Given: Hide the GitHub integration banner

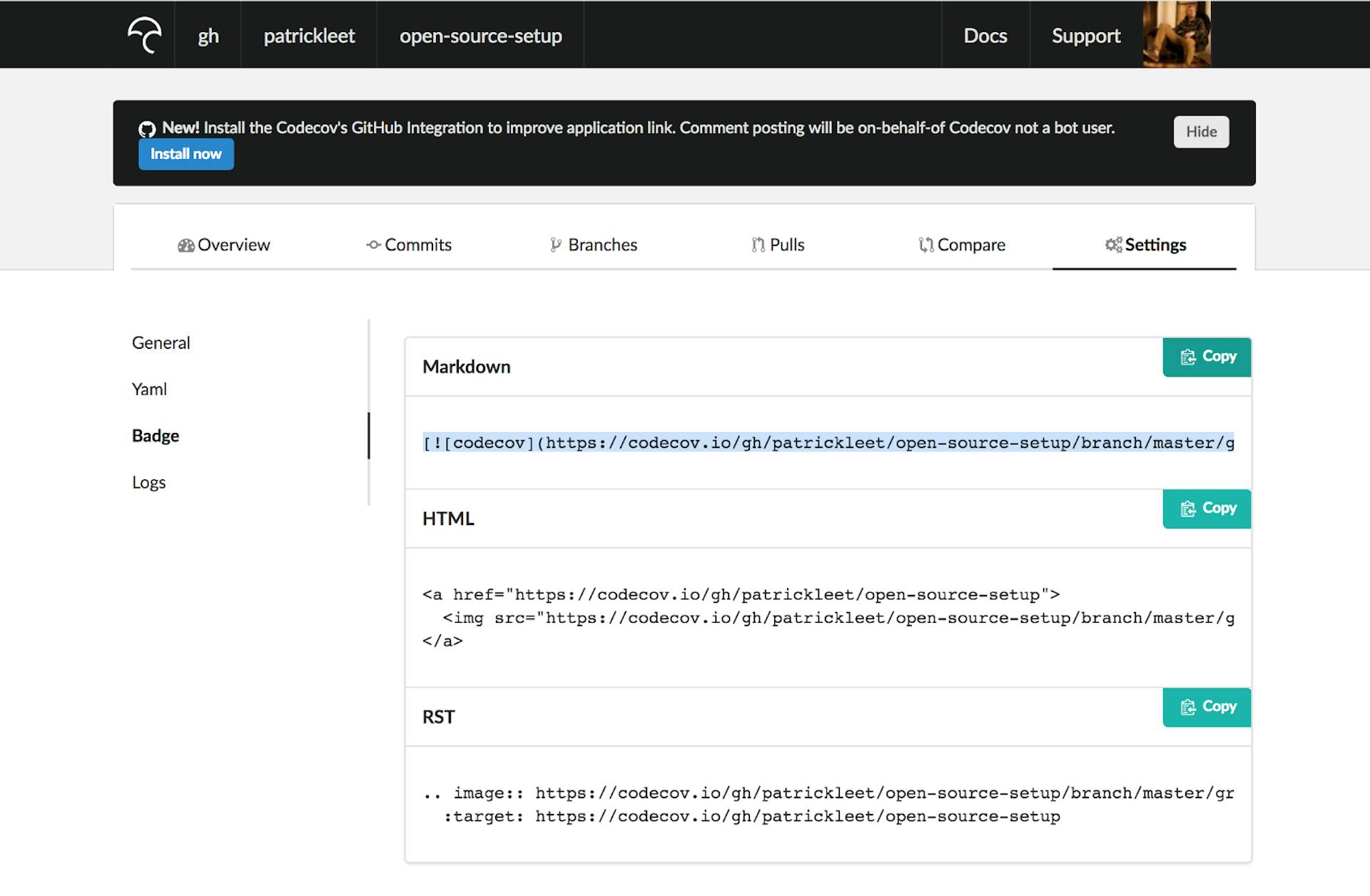Looking at the screenshot, I should (1201, 131).
